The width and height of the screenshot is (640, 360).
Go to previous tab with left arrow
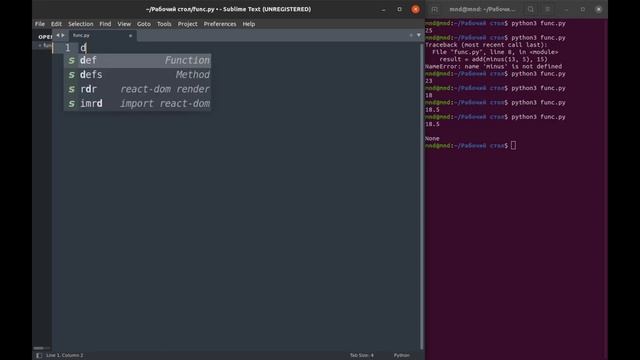[x=58, y=36]
